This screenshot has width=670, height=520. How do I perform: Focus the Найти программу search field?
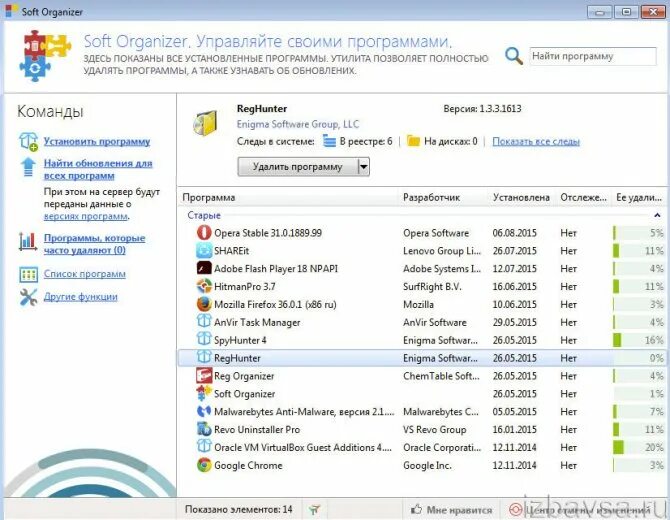pos(593,56)
